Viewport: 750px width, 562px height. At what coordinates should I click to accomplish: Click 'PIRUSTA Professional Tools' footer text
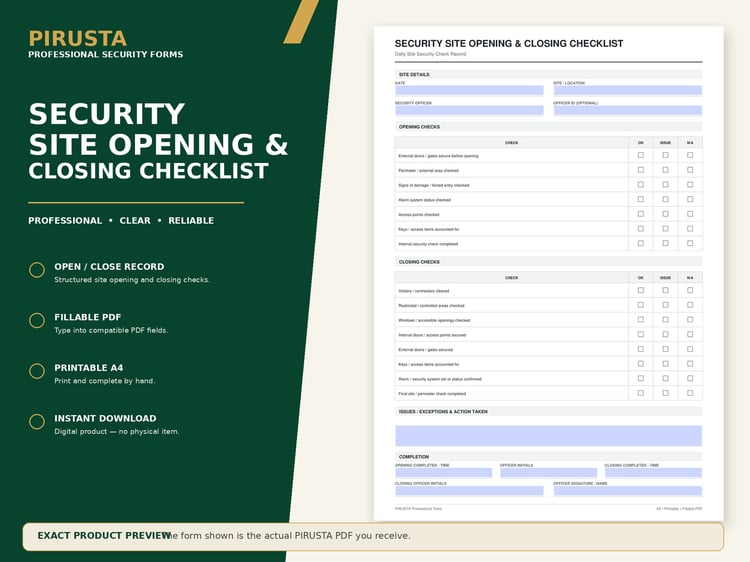[419, 508]
